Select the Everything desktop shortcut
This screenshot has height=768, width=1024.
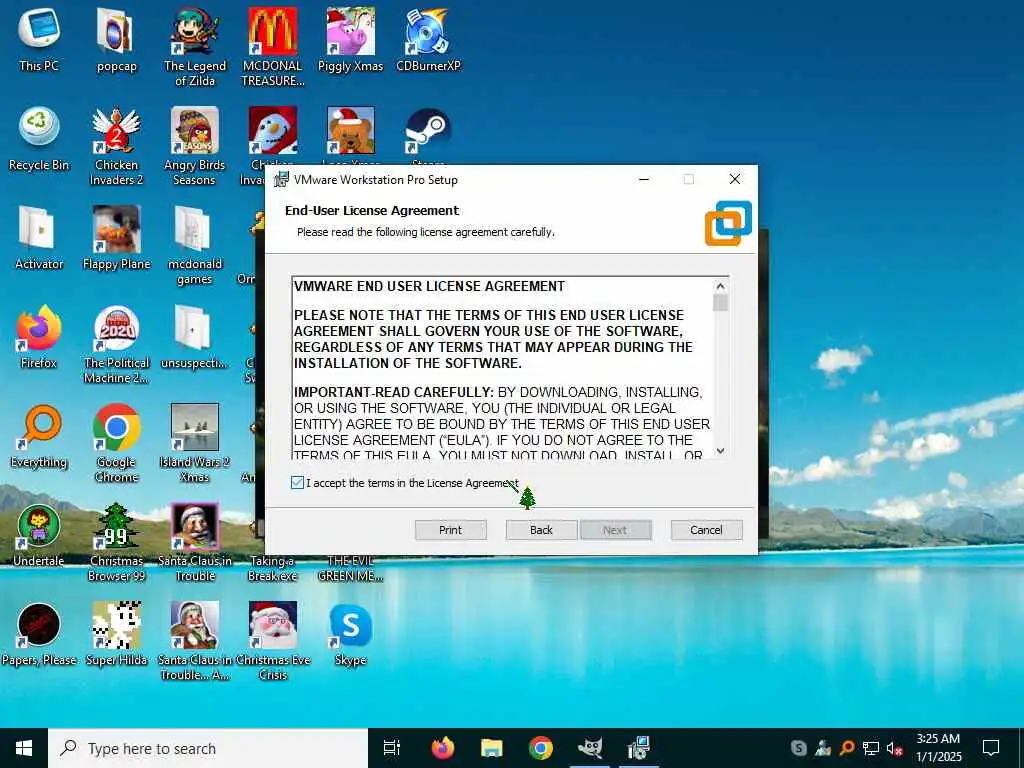coord(39,437)
